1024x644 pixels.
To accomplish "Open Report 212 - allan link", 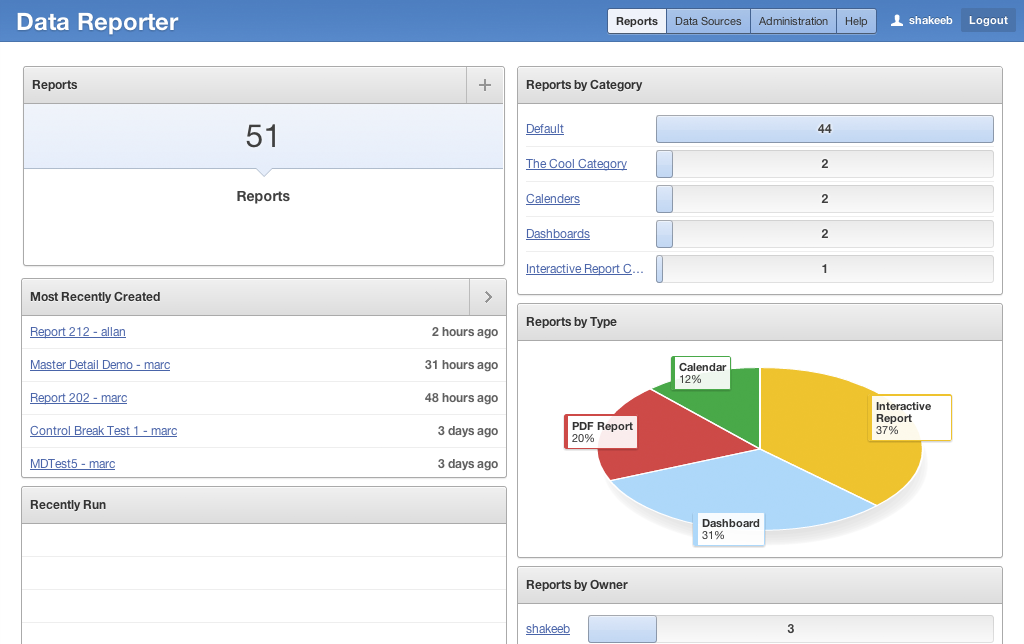I will click(78, 332).
